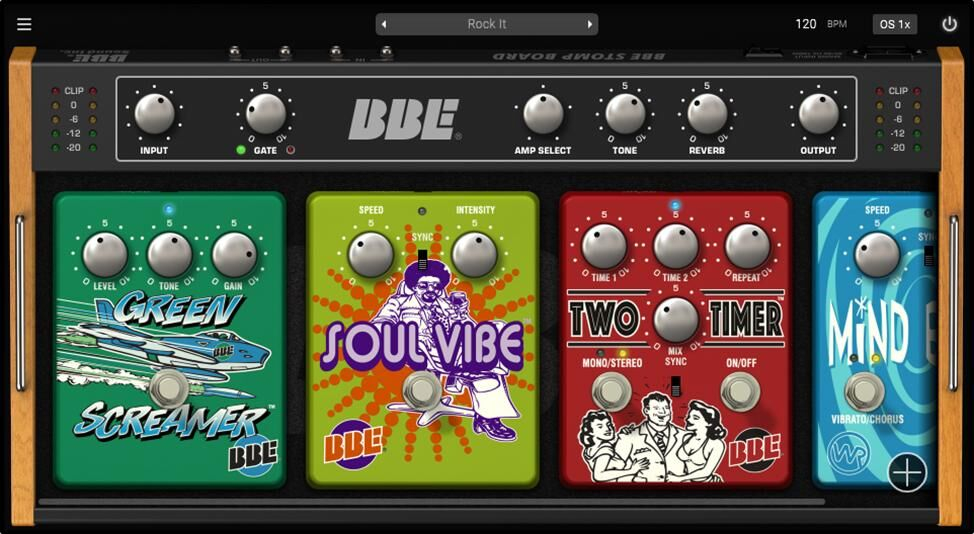Open the hamburger menu

(24, 24)
